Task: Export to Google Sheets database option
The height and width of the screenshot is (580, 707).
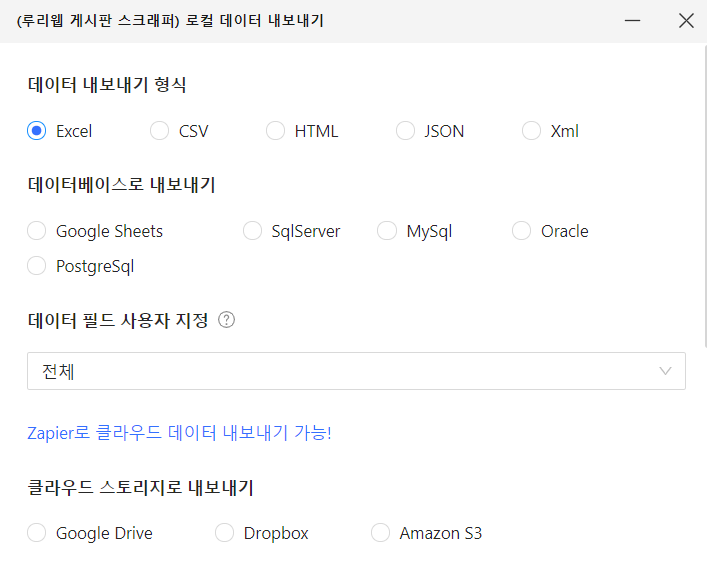Action: coord(37,231)
